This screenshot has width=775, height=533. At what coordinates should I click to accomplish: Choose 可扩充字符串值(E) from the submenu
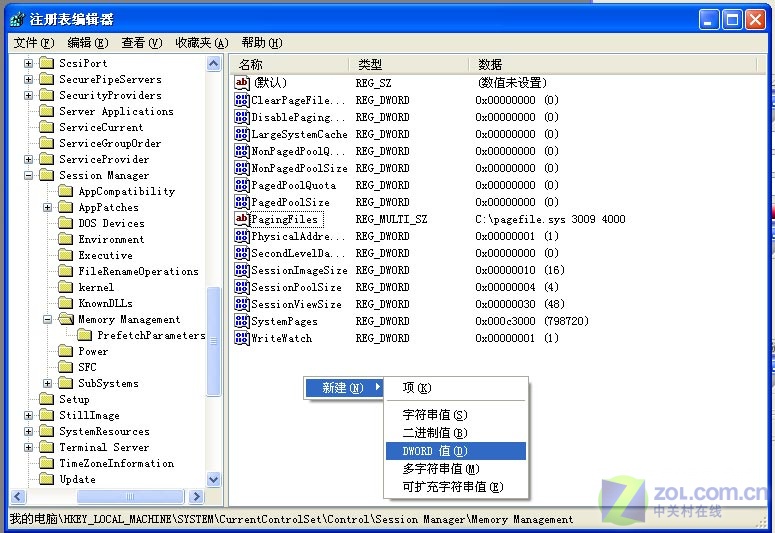coord(456,487)
